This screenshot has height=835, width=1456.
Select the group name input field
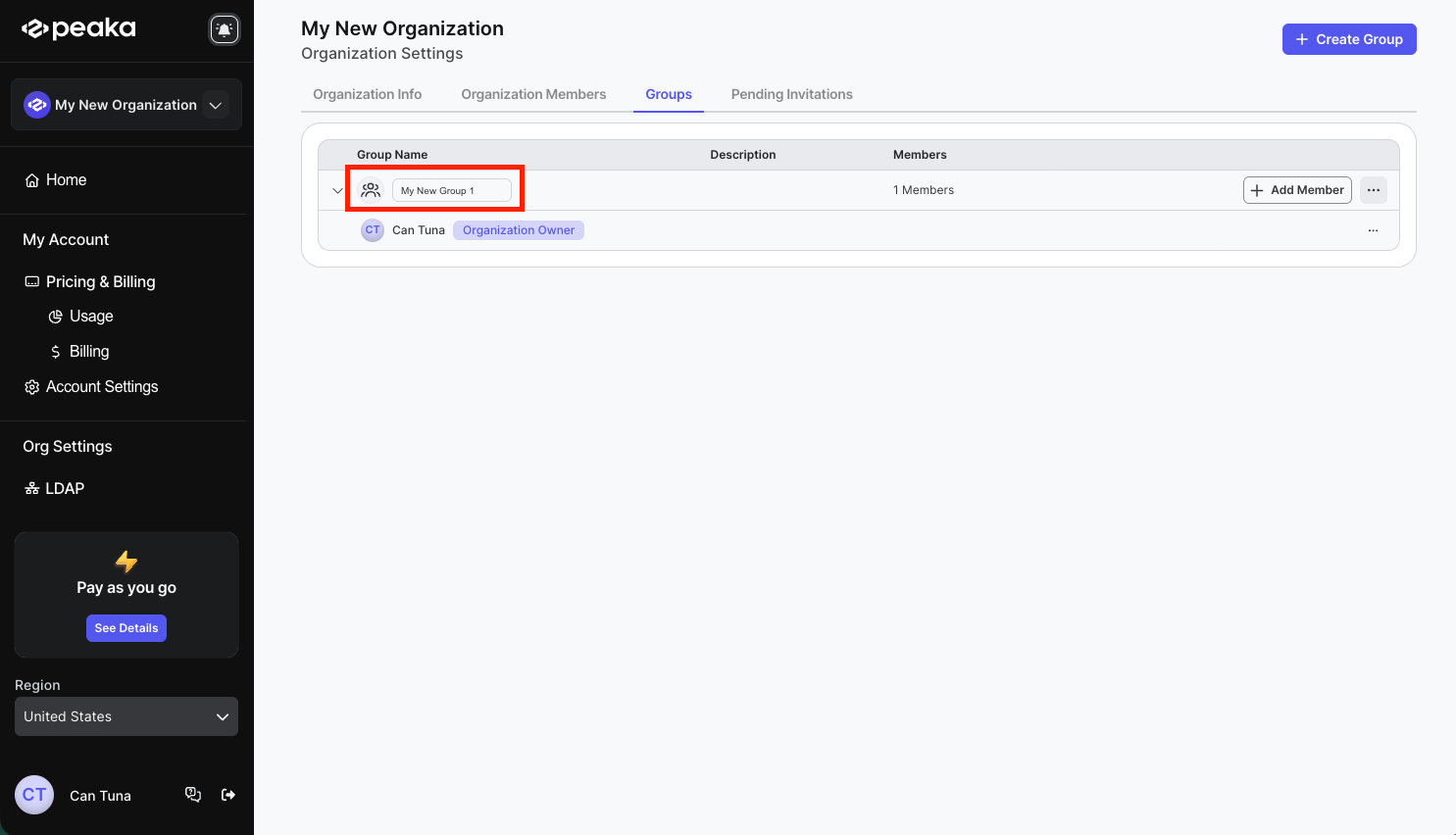[x=452, y=189]
